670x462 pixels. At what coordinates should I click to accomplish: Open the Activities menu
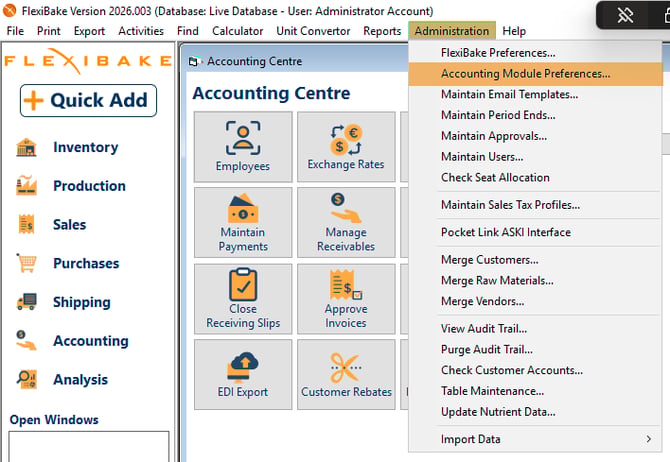click(141, 31)
